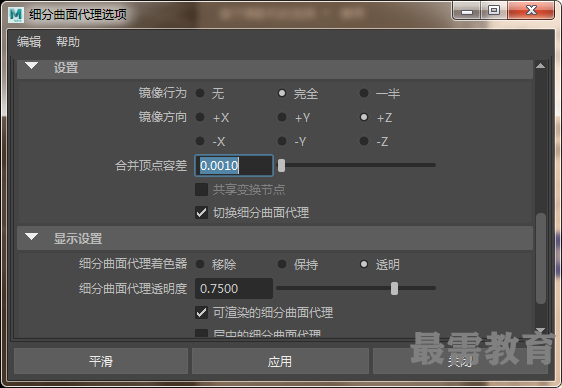Choose -Z mirror direction
The image size is (562, 388).
[364, 141]
